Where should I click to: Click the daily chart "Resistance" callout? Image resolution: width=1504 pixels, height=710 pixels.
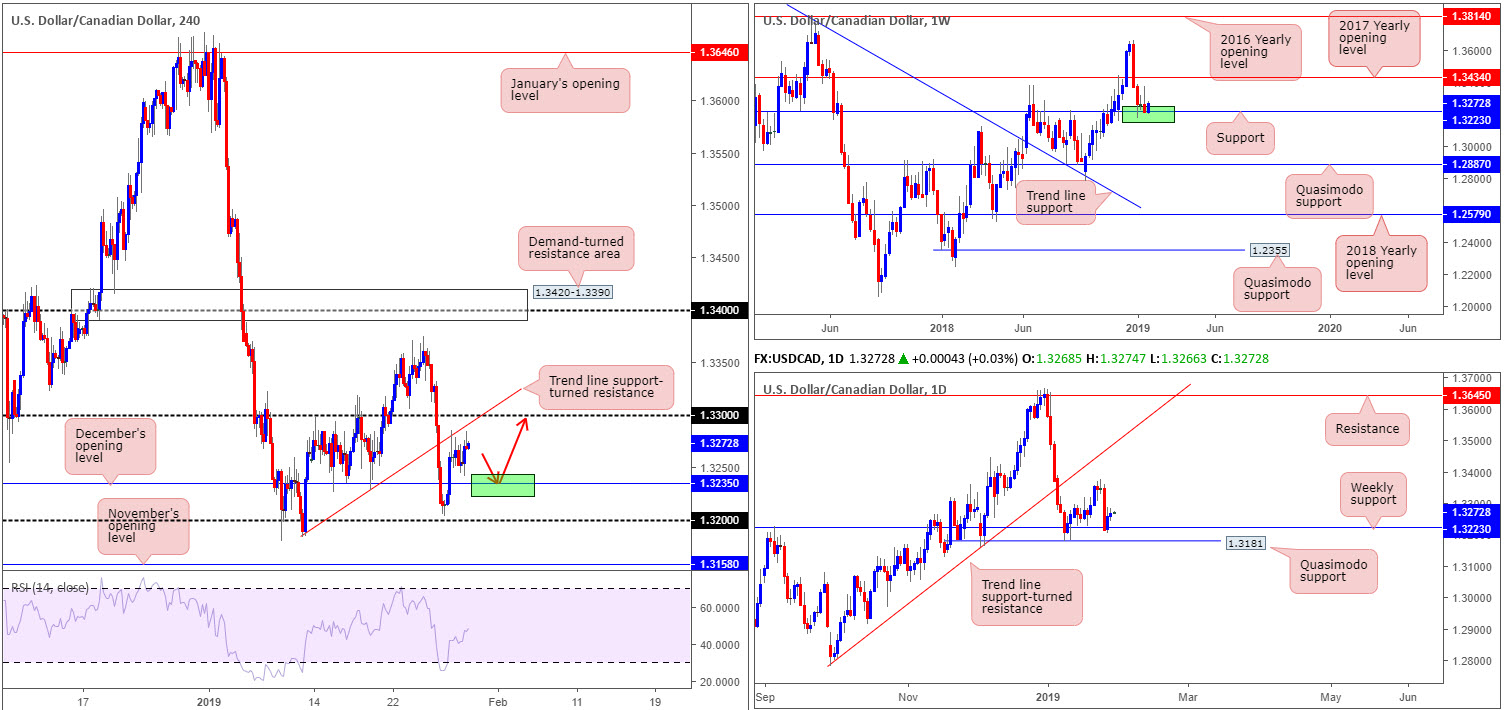pyautogui.click(x=1368, y=429)
